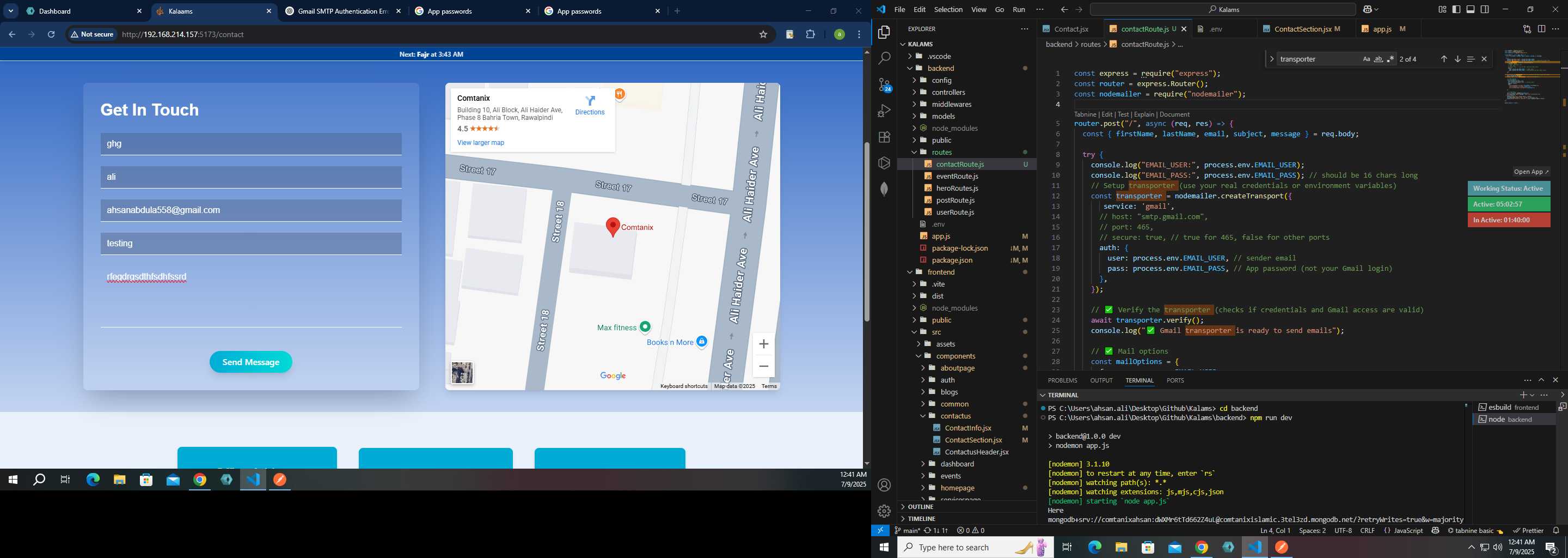Image resolution: width=1568 pixels, height=558 pixels.
Task: Toggle Find in Selection in find widget
Action: (x=1471, y=59)
